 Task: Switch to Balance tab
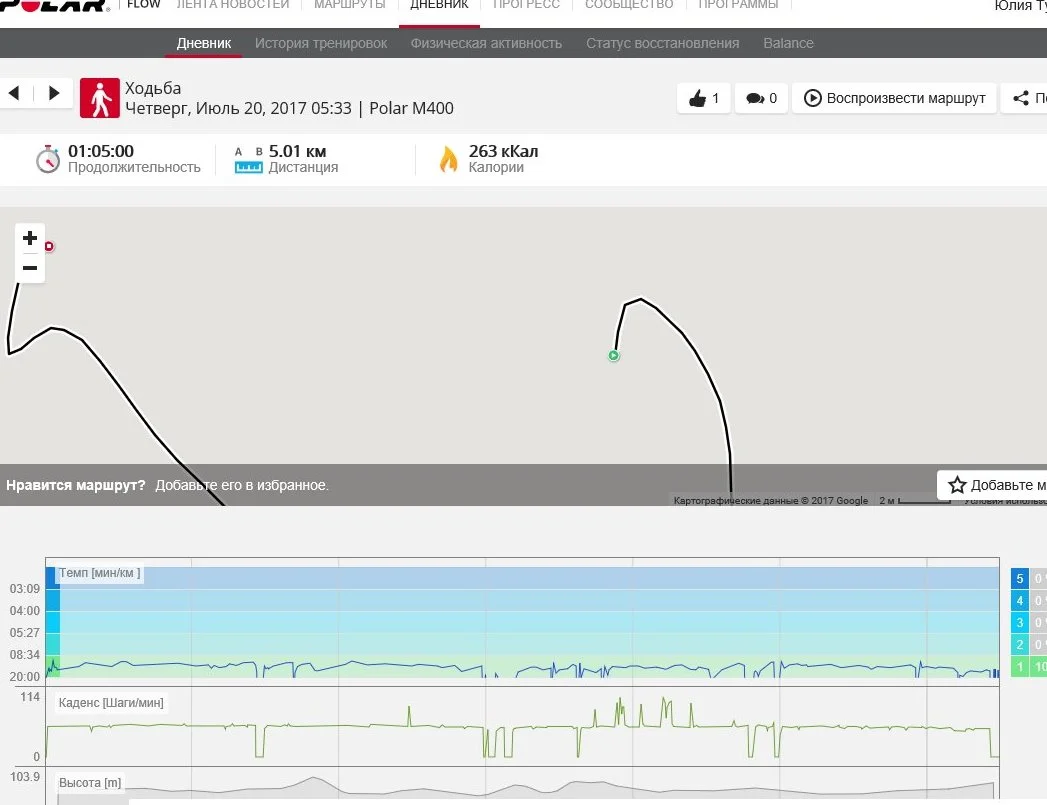[x=788, y=43]
